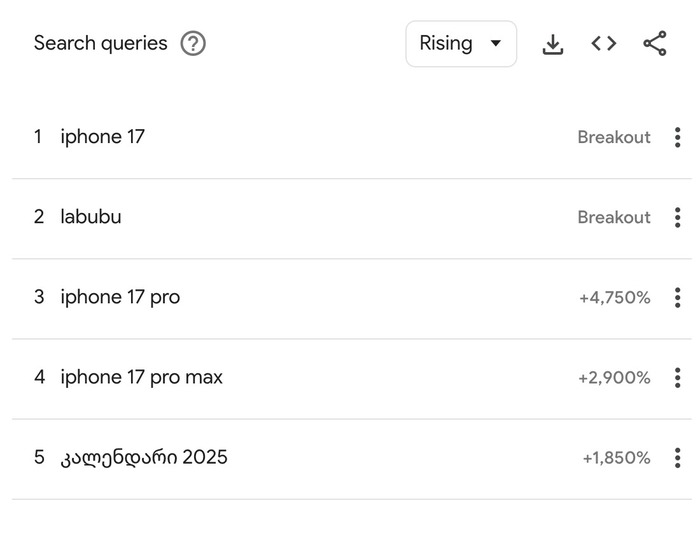Click the Search queries heading
Image resolution: width=700 pixels, height=538 pixels.
coord(100,44)
